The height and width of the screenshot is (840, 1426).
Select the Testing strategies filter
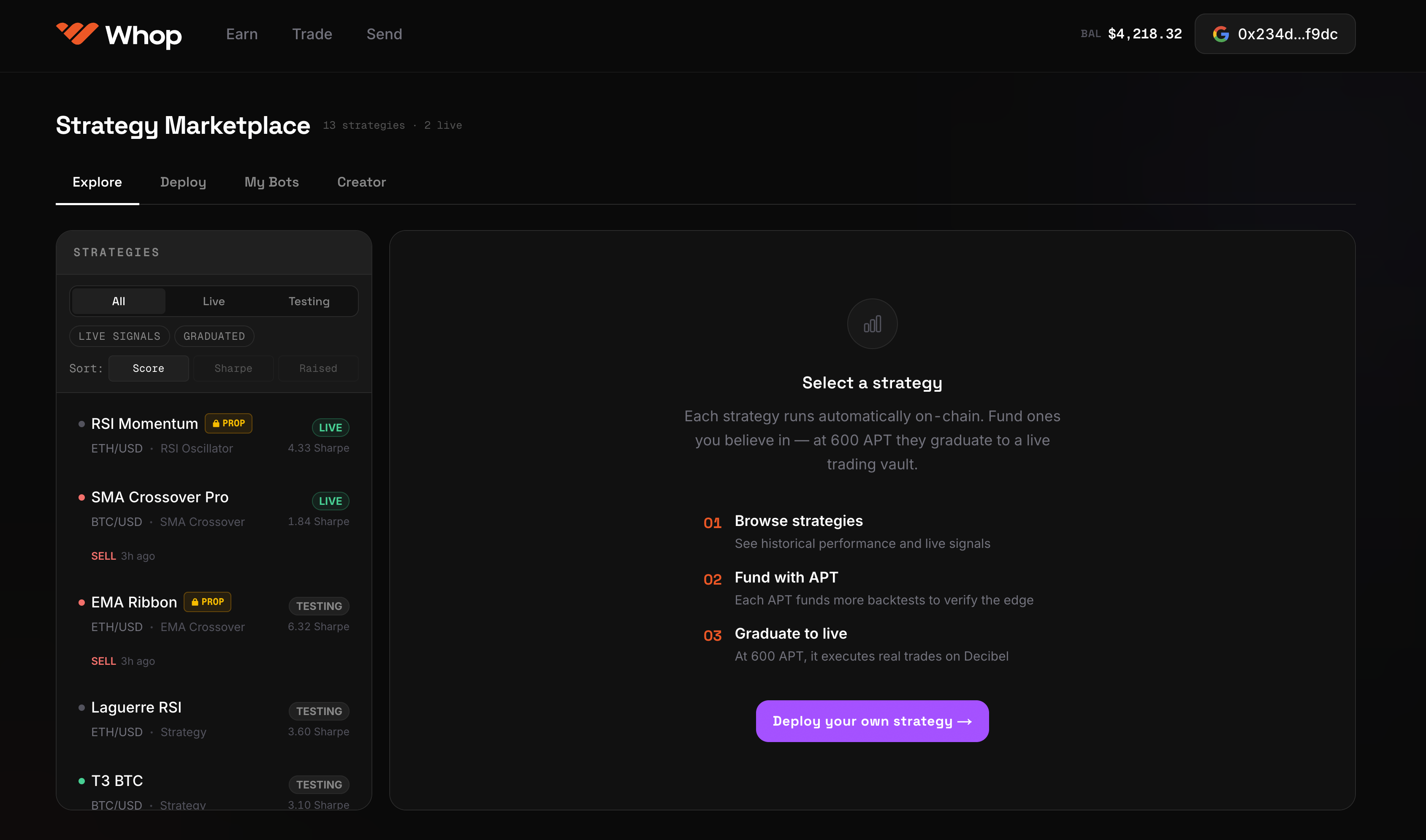pyautogui.click(x=309, y=301)
